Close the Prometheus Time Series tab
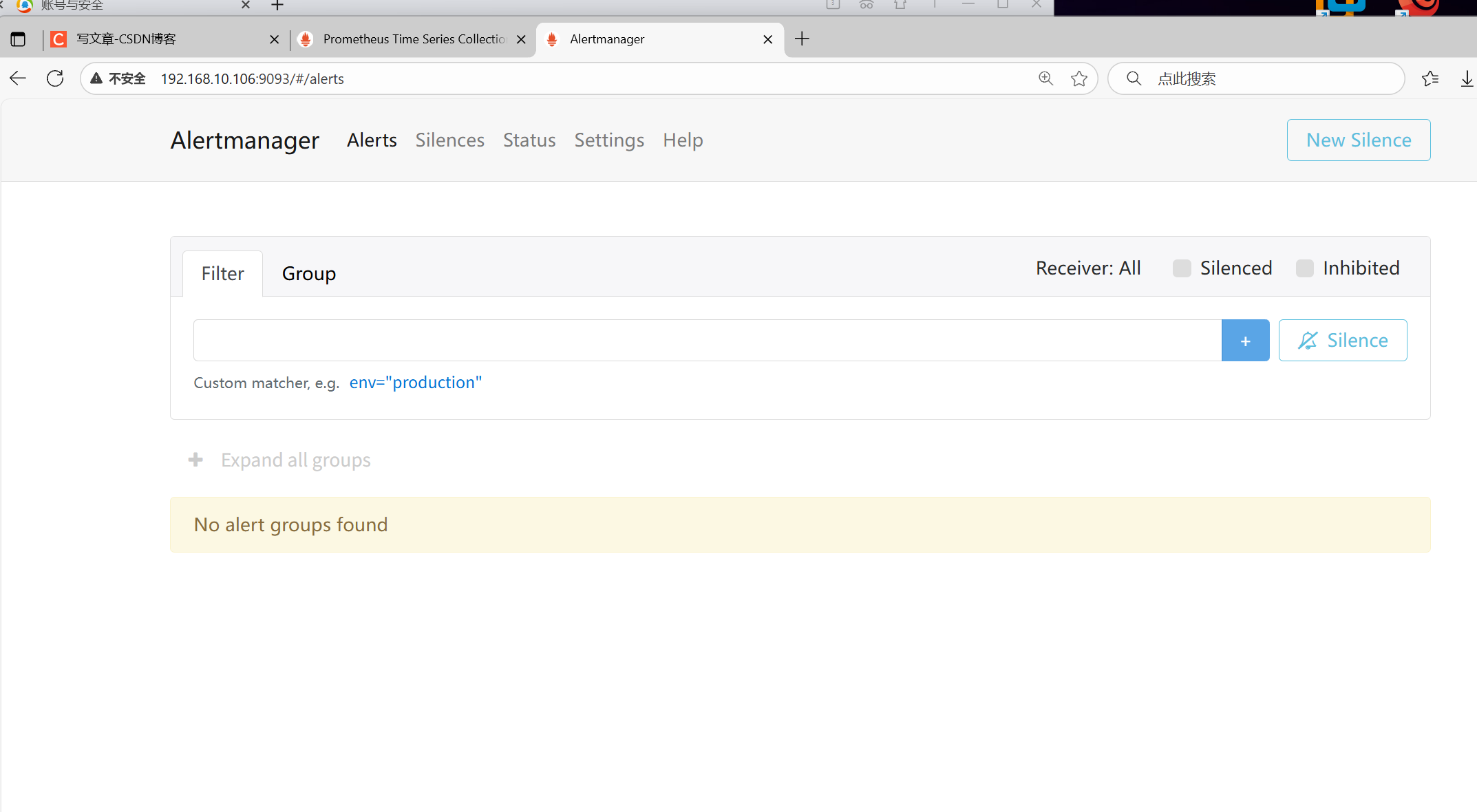The image size is (1477, 812). pyautogui.click(x=521, y=39)
